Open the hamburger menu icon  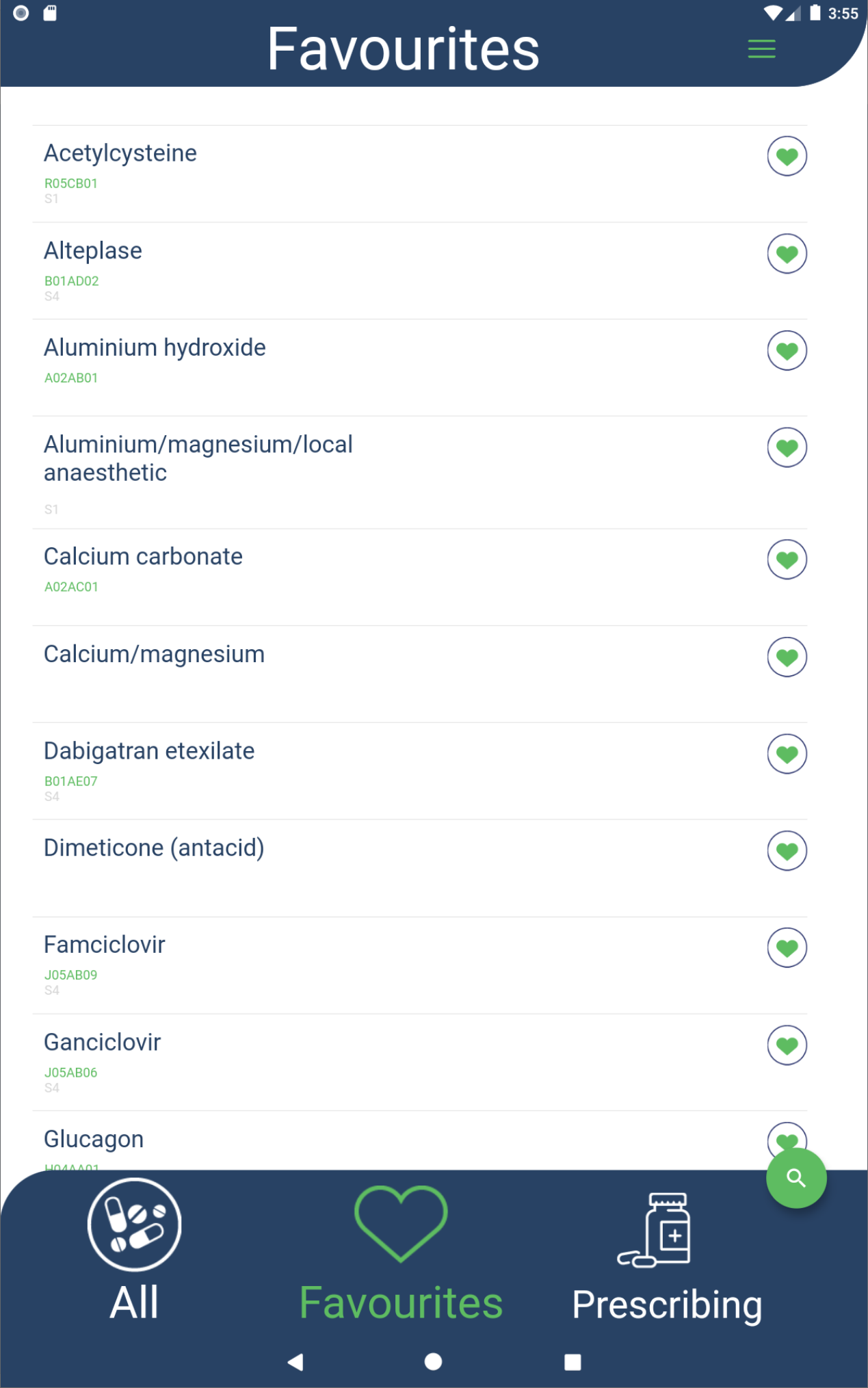click(761, 49)
